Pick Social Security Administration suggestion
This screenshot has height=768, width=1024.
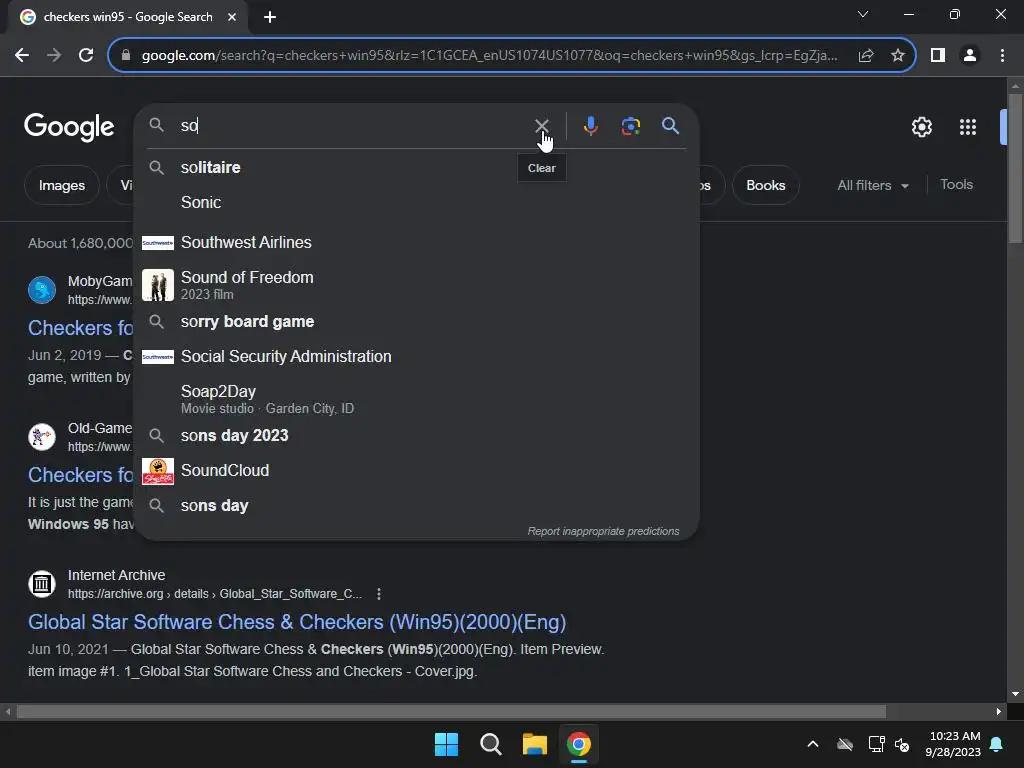[416, 357]
